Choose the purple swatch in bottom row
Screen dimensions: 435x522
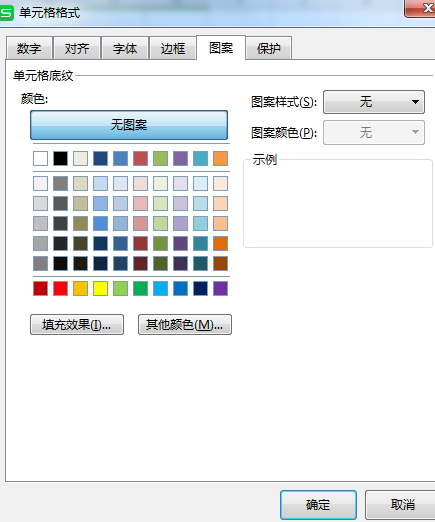(220, 288)
